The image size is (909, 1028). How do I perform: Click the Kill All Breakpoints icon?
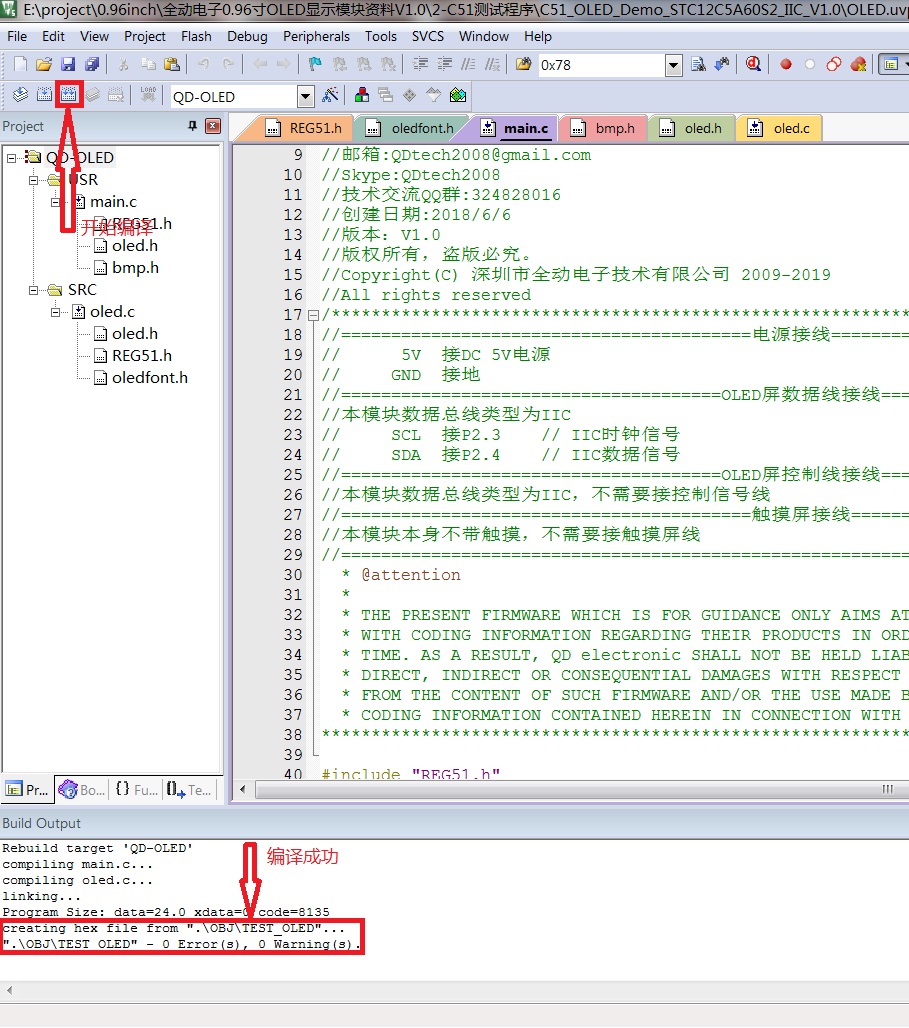coord(858,65)
